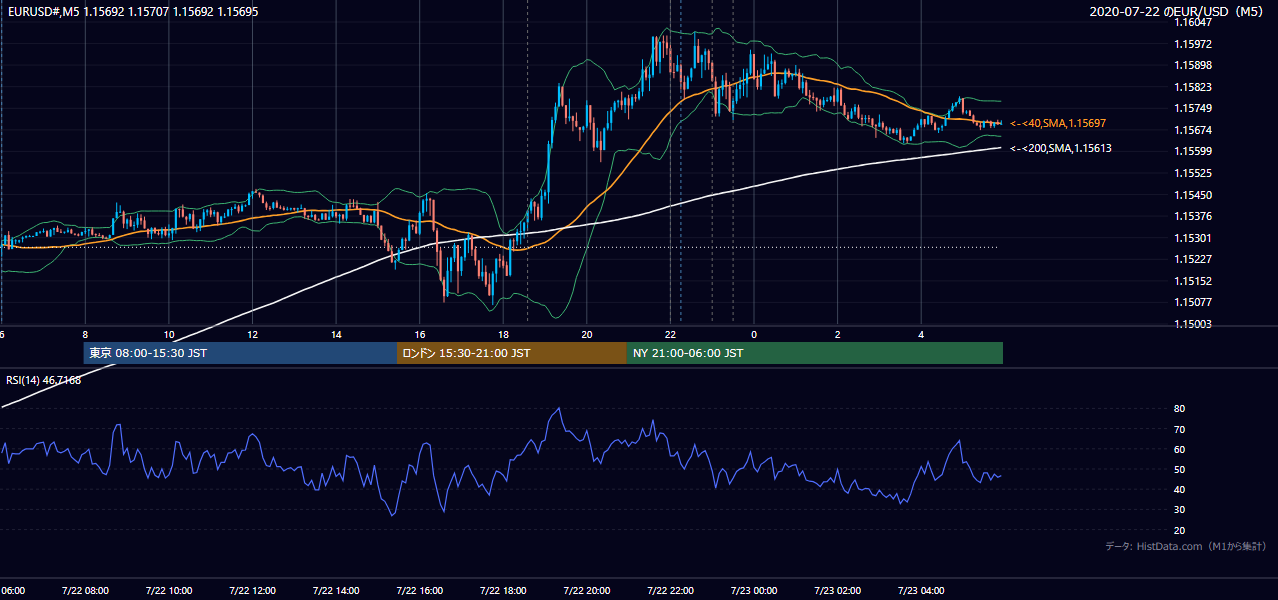Click the 1.15450 price axis label
The image size is (1278, 600).
coord(1193,195)
